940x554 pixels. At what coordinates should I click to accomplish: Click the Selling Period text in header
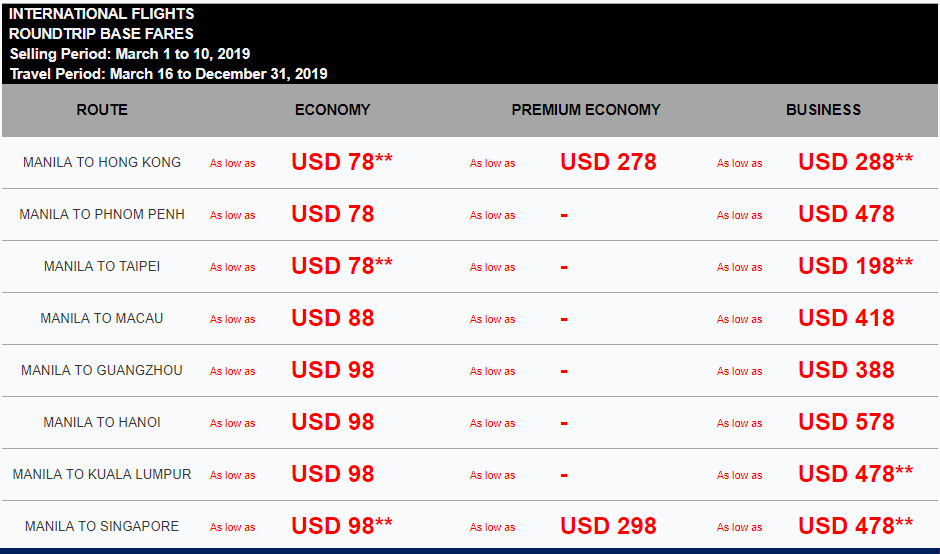(129, 54)
